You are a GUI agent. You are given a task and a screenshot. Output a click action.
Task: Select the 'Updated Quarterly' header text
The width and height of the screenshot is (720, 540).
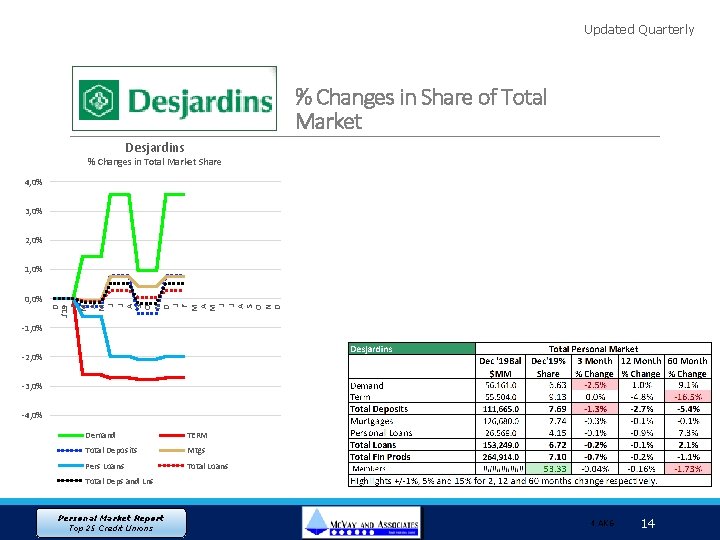pyautogui.click(x=639, y=30)
